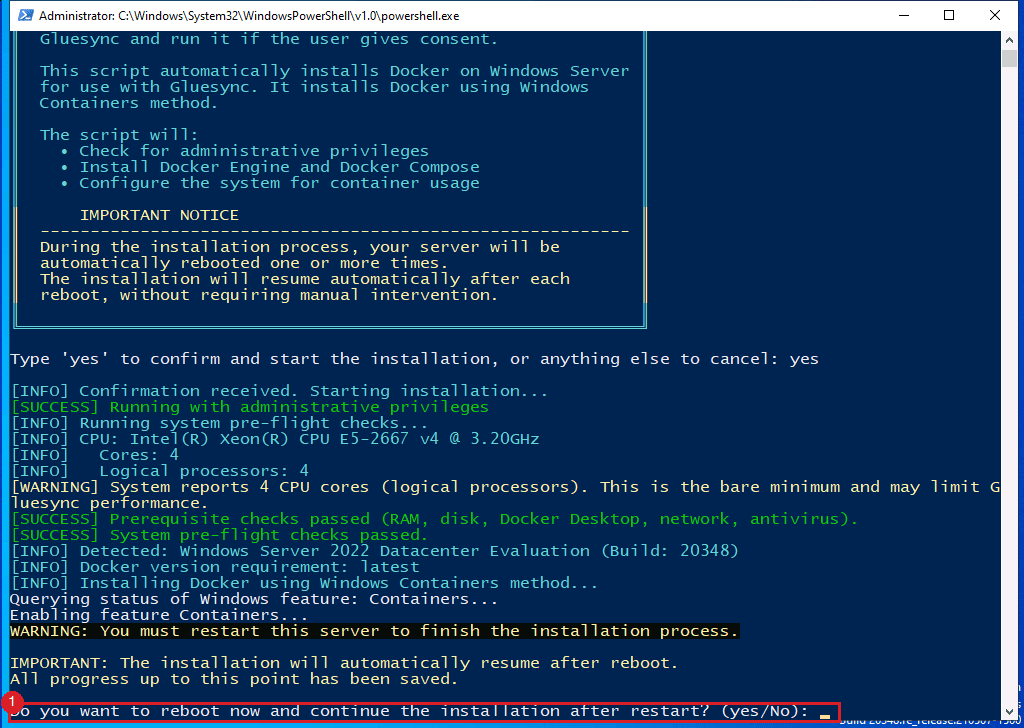
Task: Click the PowerShell icon in title bar
Action: pos(25,15)
